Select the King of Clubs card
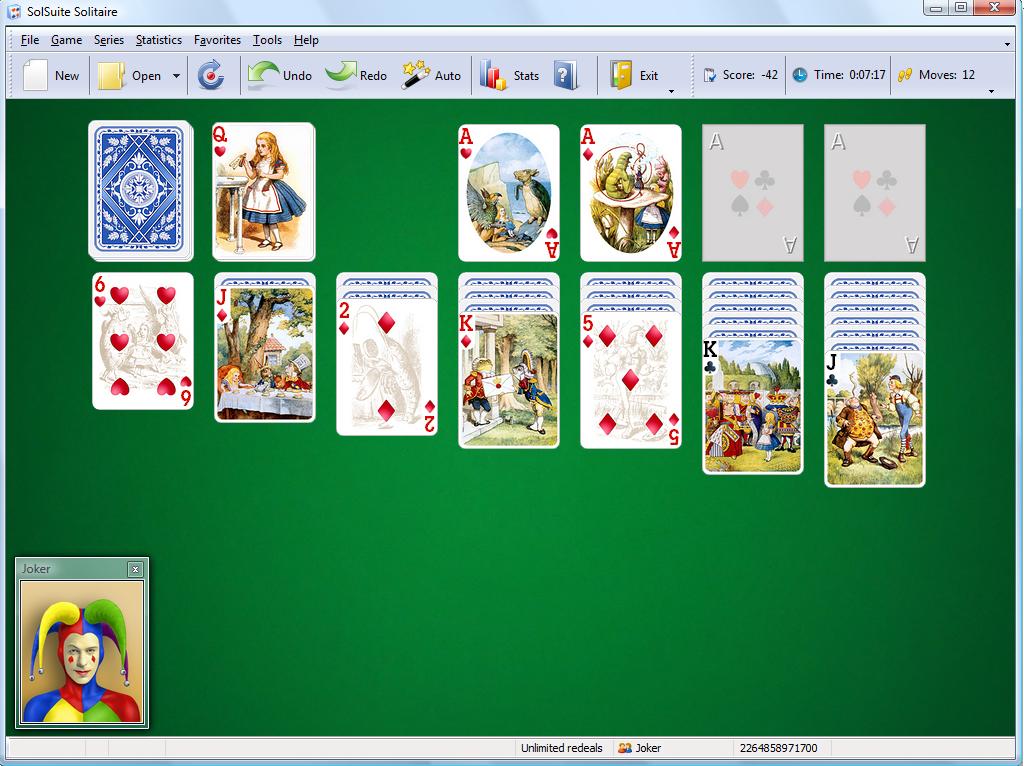 tap(753, 406)
